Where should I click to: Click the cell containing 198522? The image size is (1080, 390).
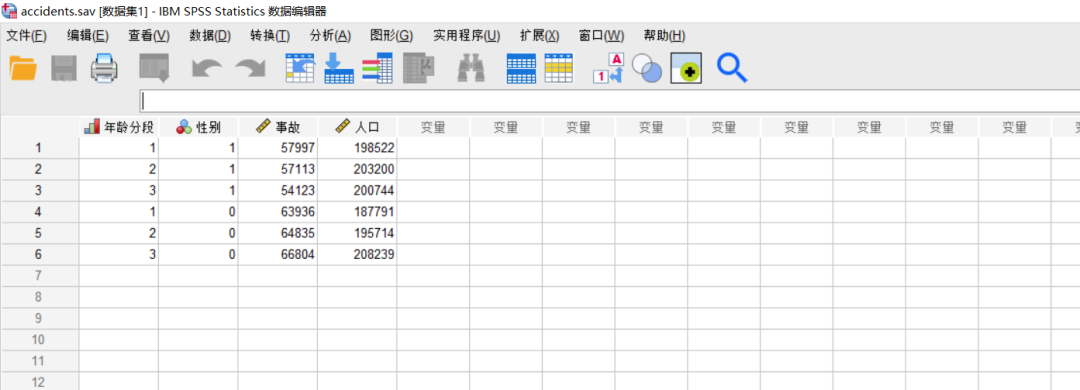[357, 147]
